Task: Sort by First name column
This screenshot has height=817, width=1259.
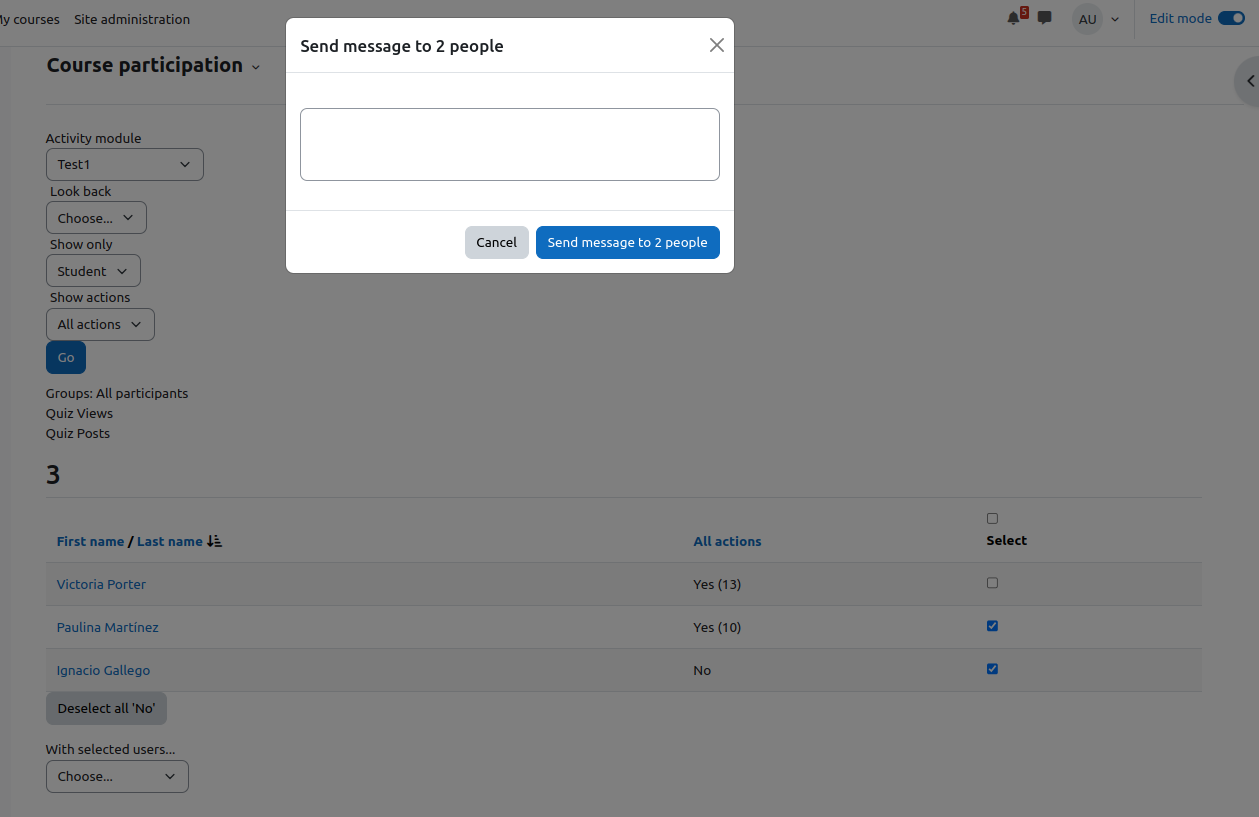Action: coord(90,541)
